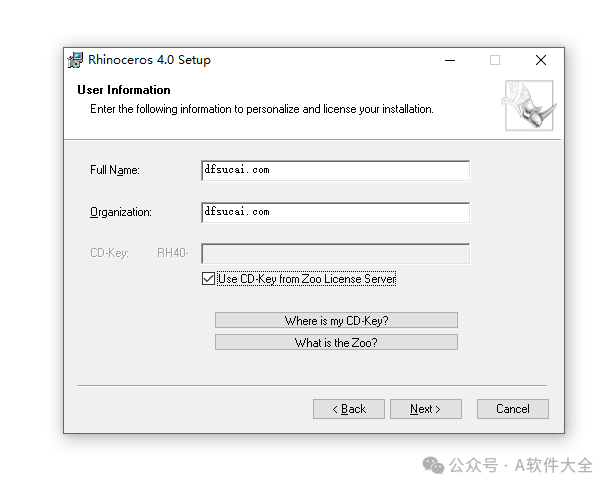Image resolution: width=612 pixels, height=489 pixels.
Task: Go back with the Back button
Action: 349,409
